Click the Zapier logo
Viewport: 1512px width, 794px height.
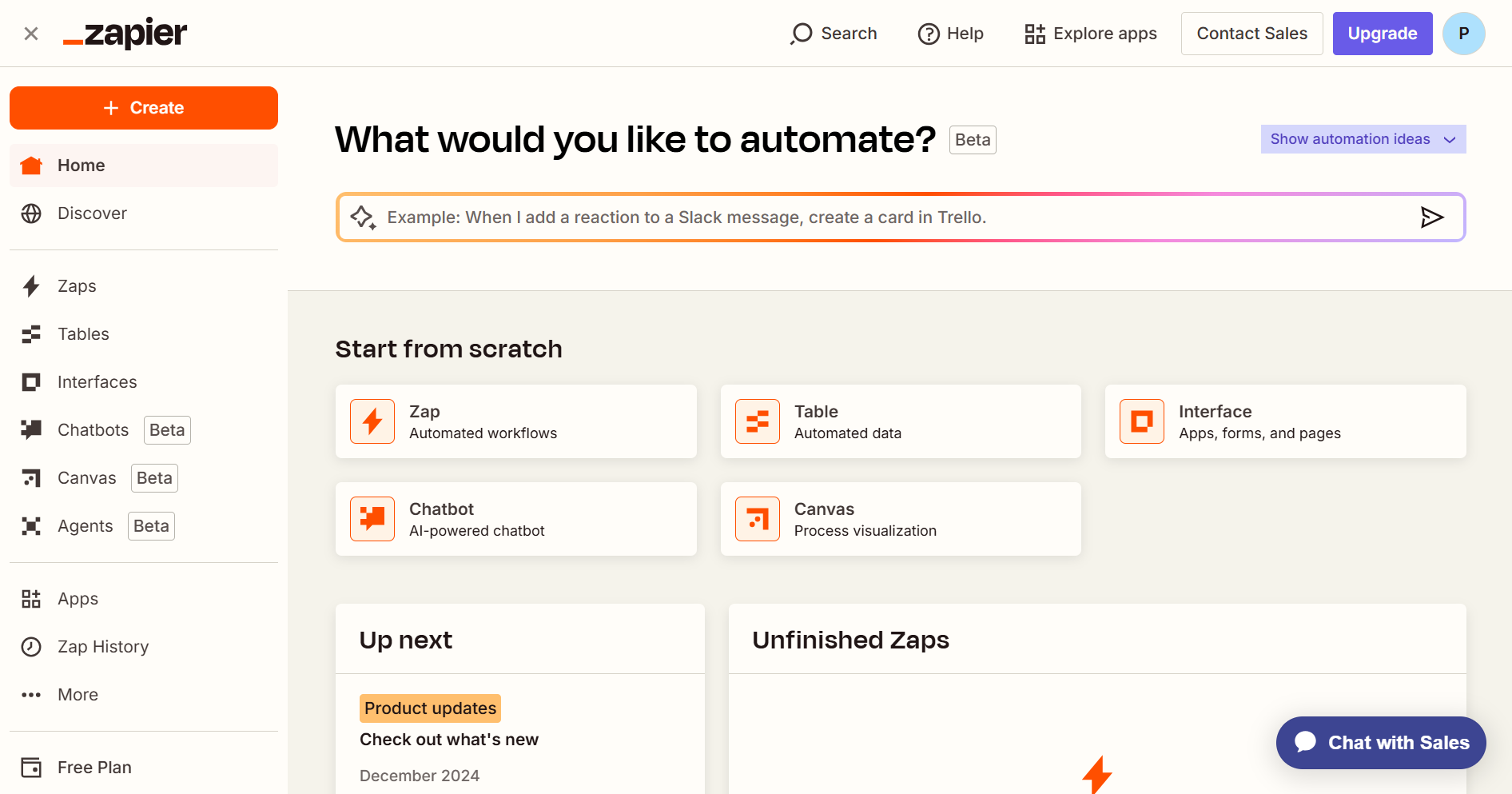(x=125, y=34)
